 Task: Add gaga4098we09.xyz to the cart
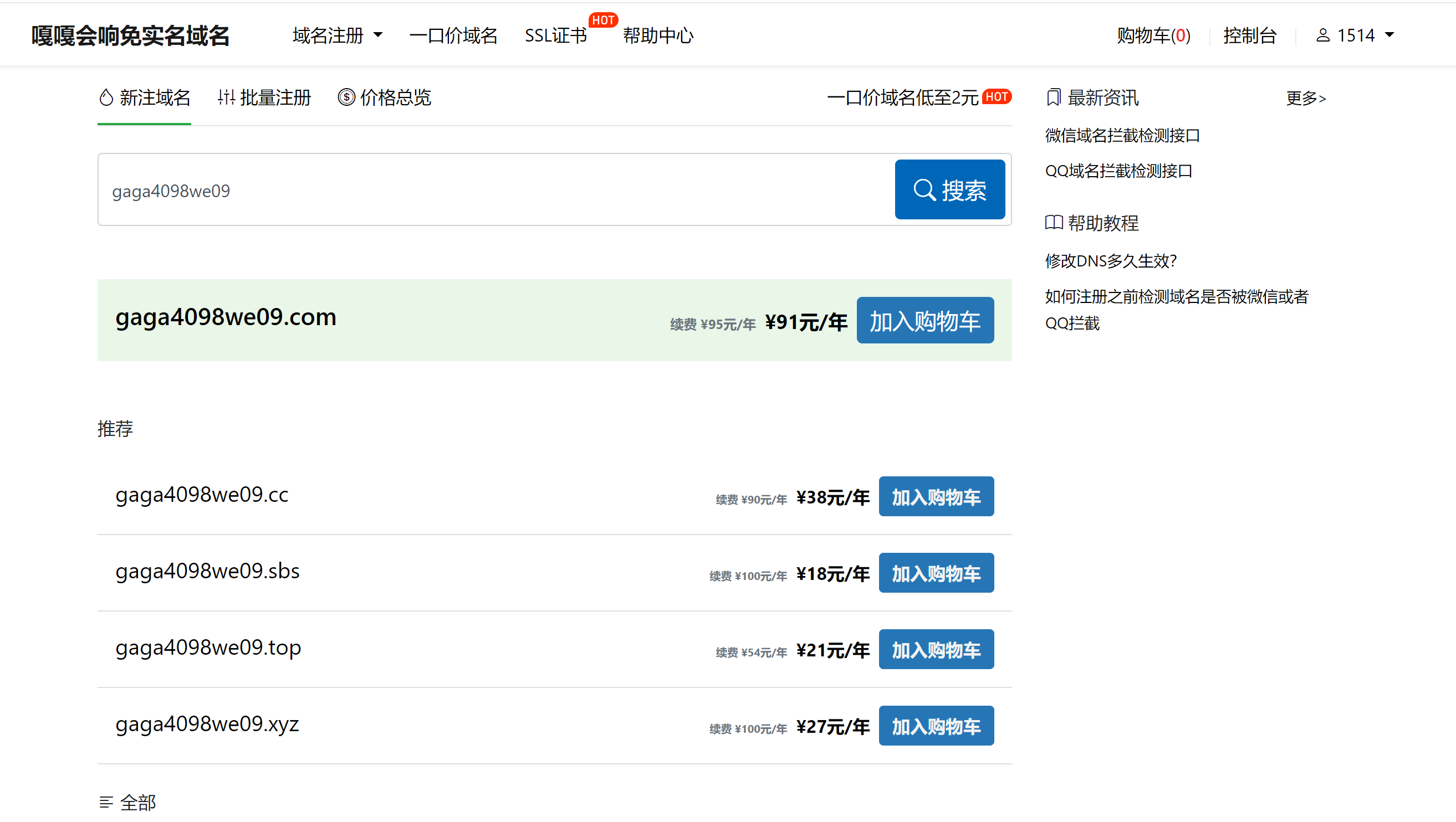[937, 726]
